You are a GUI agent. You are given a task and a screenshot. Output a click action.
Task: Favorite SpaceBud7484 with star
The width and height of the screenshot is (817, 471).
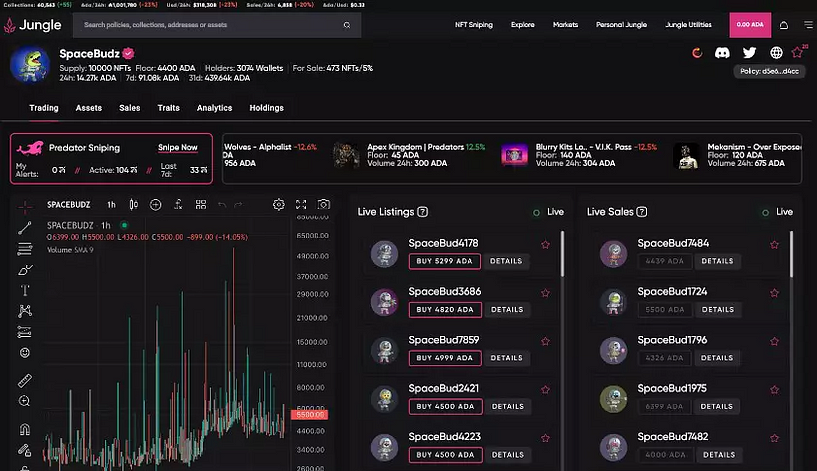click(774, 244)
